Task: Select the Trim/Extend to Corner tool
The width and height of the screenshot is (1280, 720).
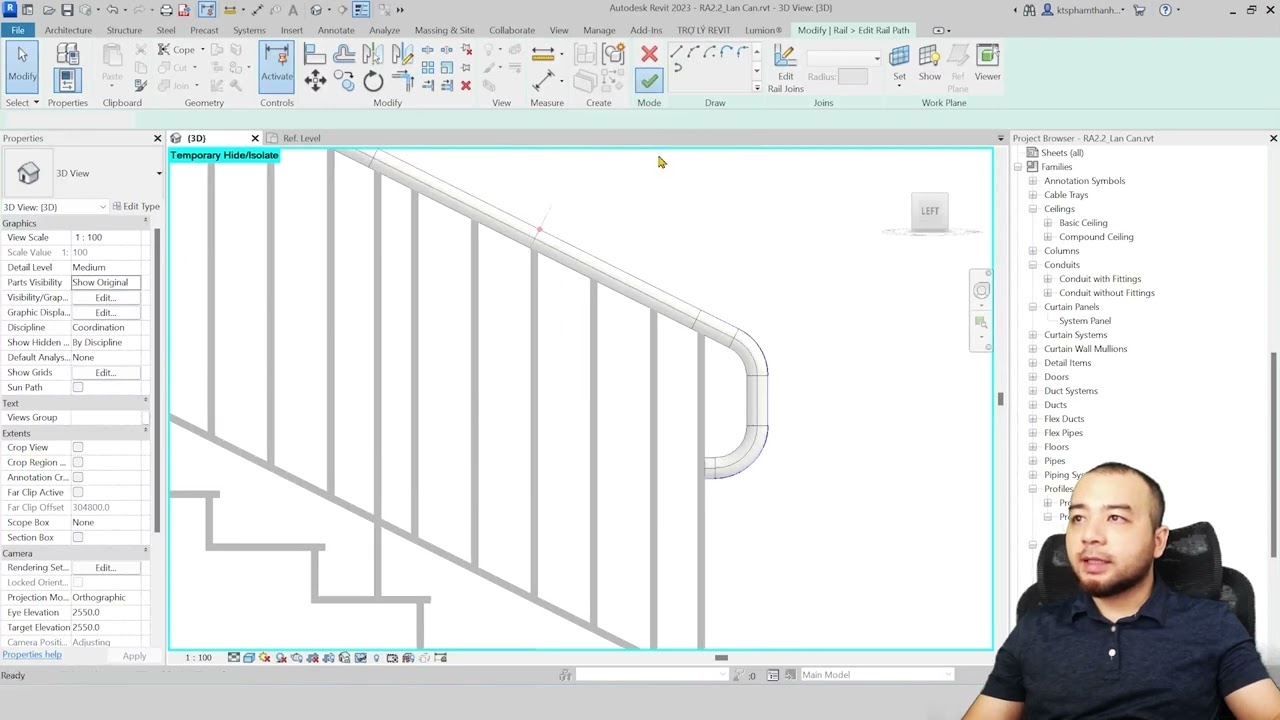Action: [402, 82]
